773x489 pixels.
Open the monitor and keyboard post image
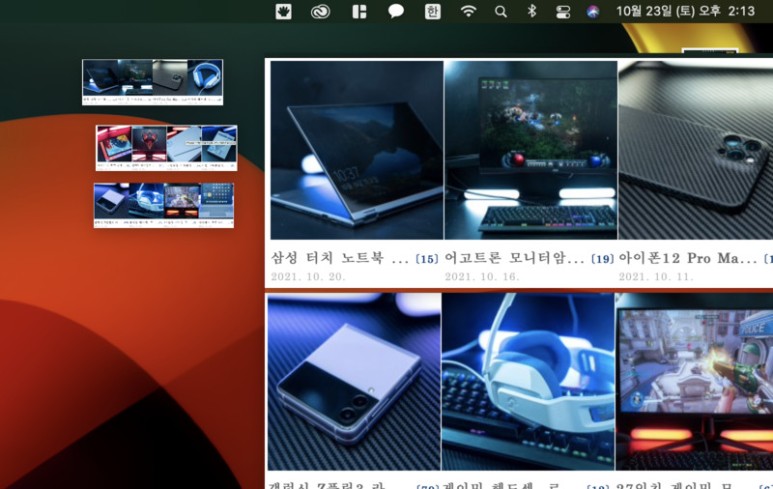530,150
